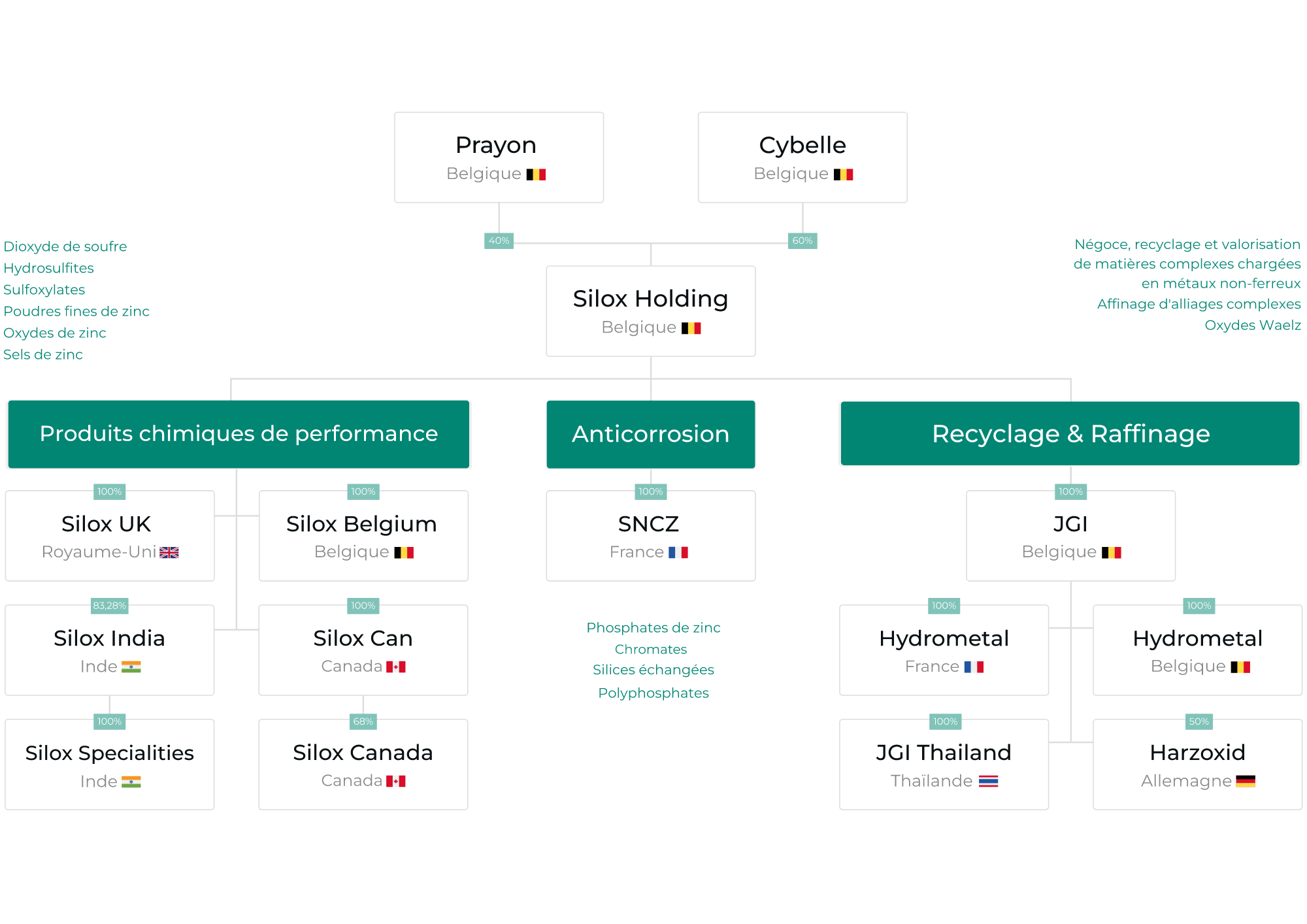The width and height of the screenshot is (1307, 924).
Task: Click the Belgian flag in the JGI box
Action: [x=1112, y=552]
